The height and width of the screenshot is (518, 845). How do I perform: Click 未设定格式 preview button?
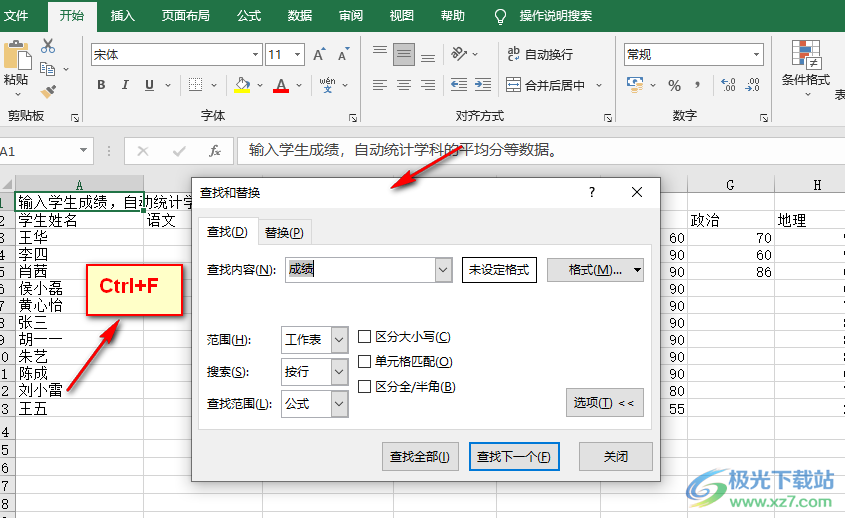click(x=499, y=270)
